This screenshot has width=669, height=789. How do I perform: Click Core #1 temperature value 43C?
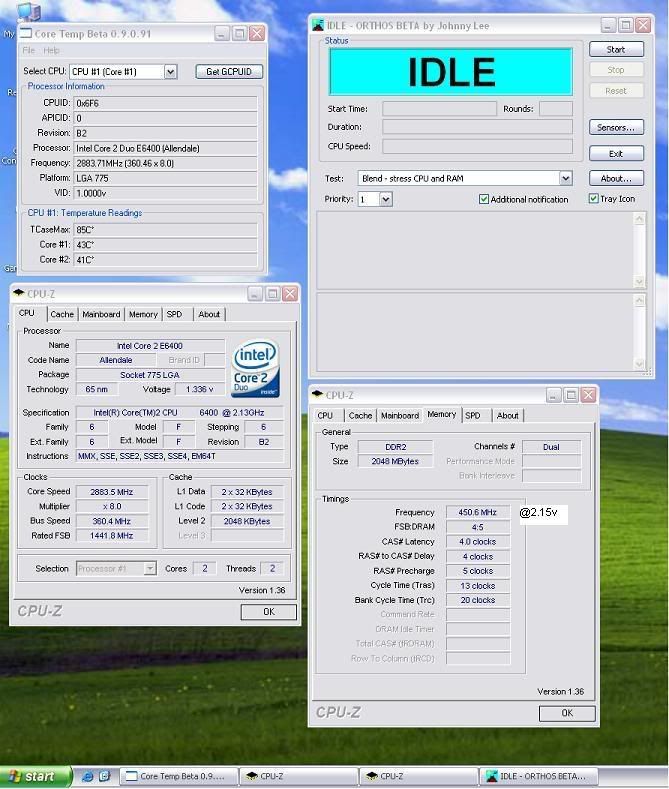click(x=165, y=245)
